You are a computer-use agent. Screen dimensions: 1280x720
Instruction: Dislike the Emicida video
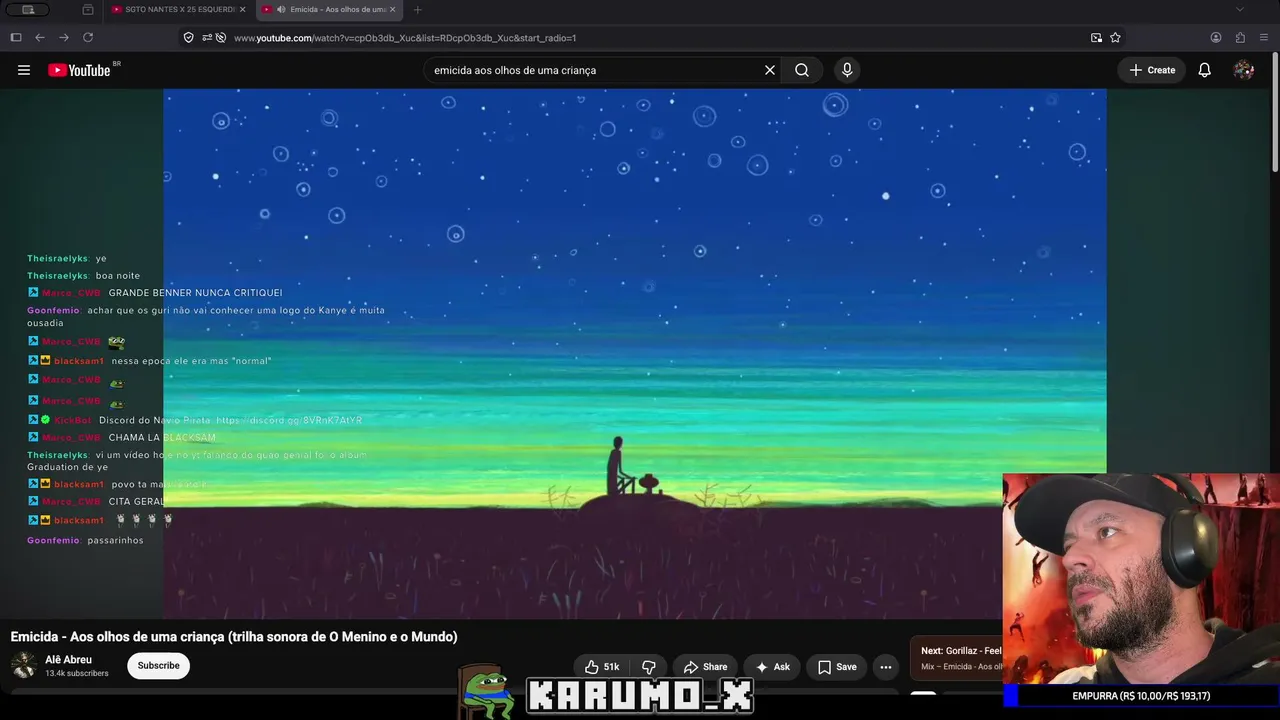coord(649,667)
